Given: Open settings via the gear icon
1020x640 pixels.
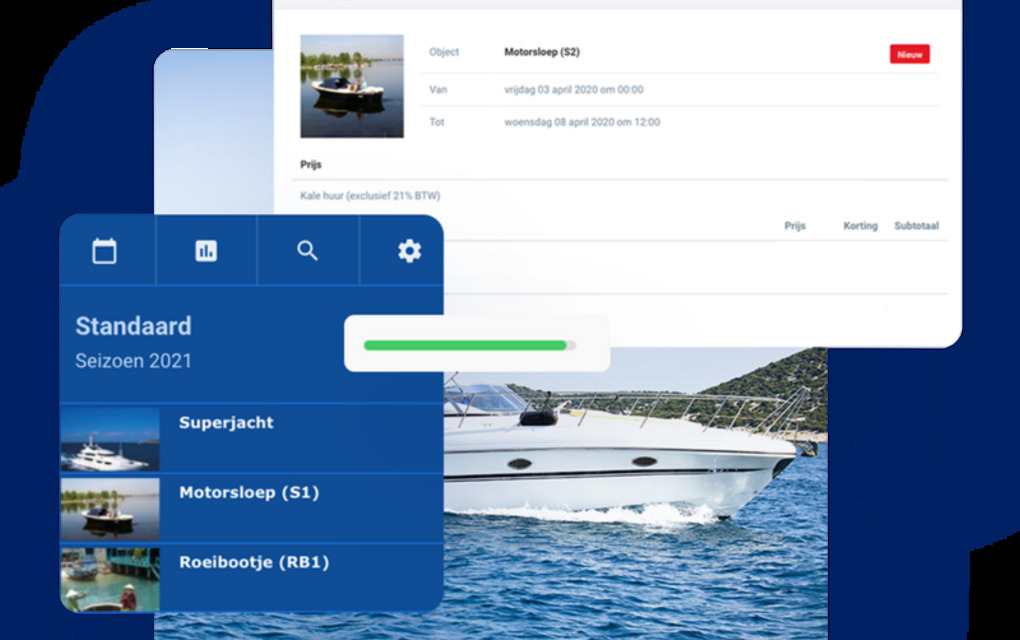Looking at the screenshot, I should point(409,251).
